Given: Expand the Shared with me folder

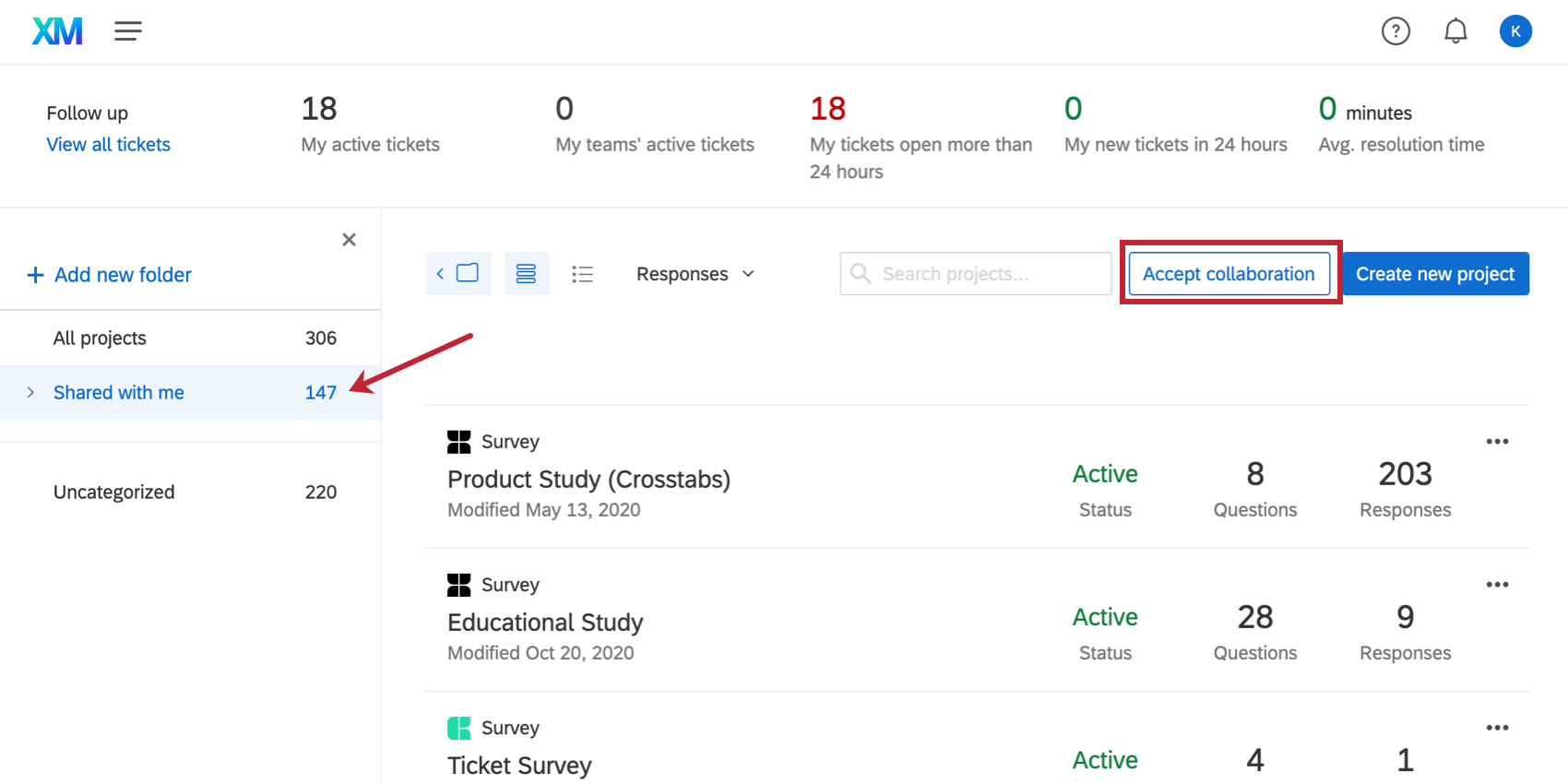Looking at the screenshot, I should click(30, 393).
